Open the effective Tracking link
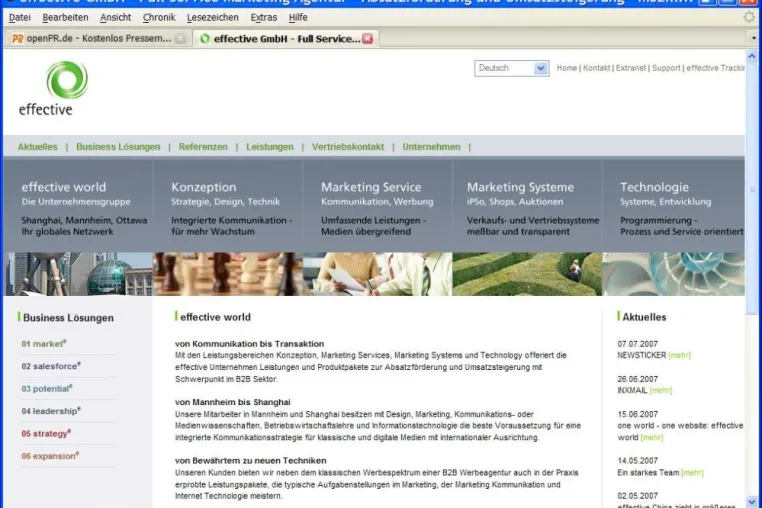The image size is (762, 508). click(x=715, y=68)
